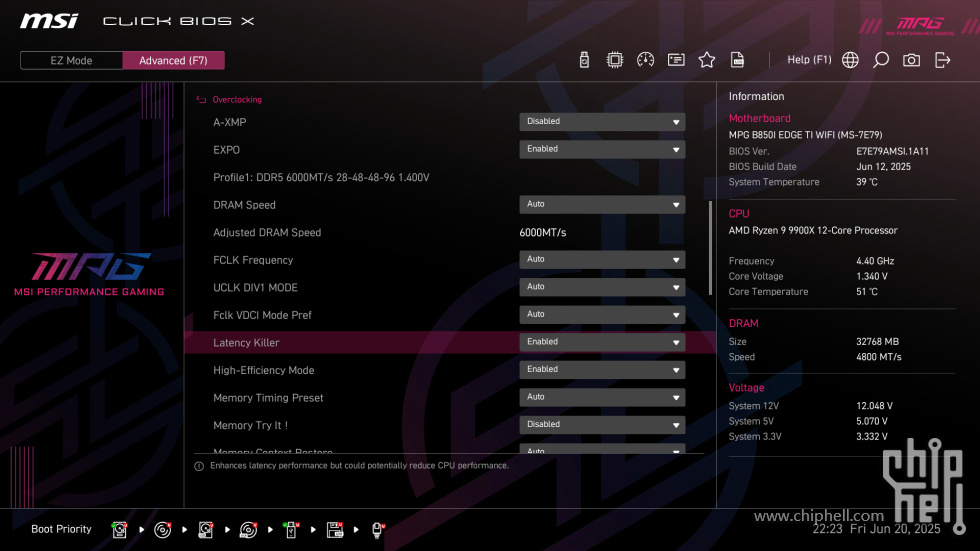980x551 pixels.
Task: Click the Boot Priority label
Action: coord(61,529)
